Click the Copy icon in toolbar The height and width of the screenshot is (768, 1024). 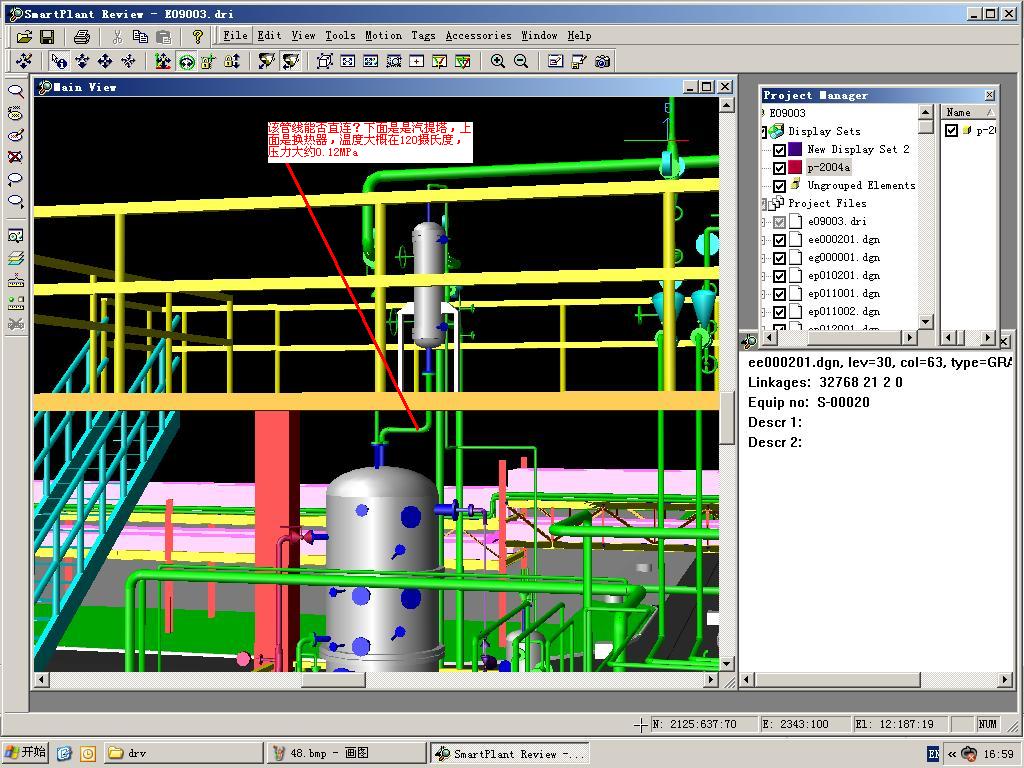(x=140, y=37)
